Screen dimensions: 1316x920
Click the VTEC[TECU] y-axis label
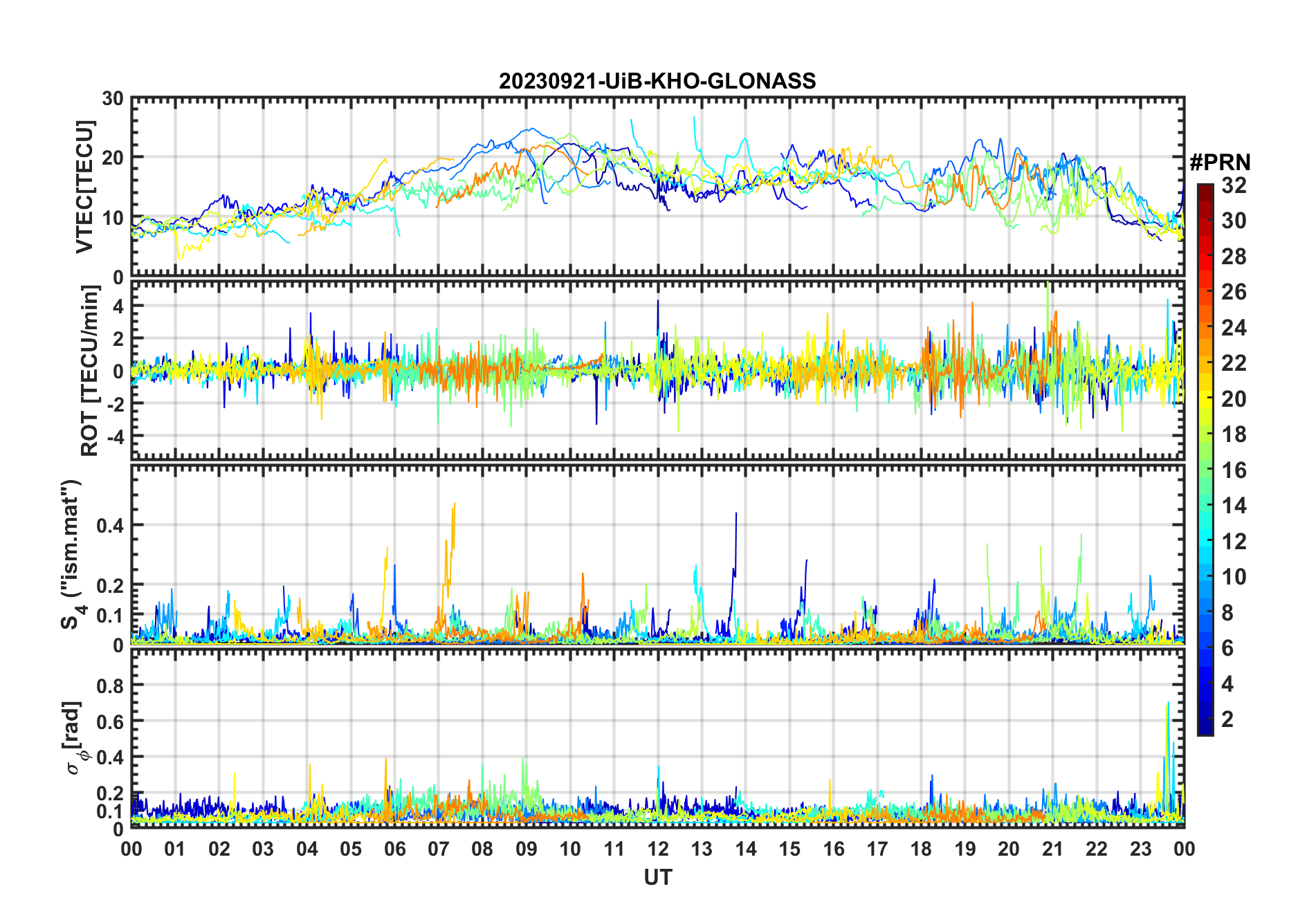pyautogui.click(x=84, y=187)
